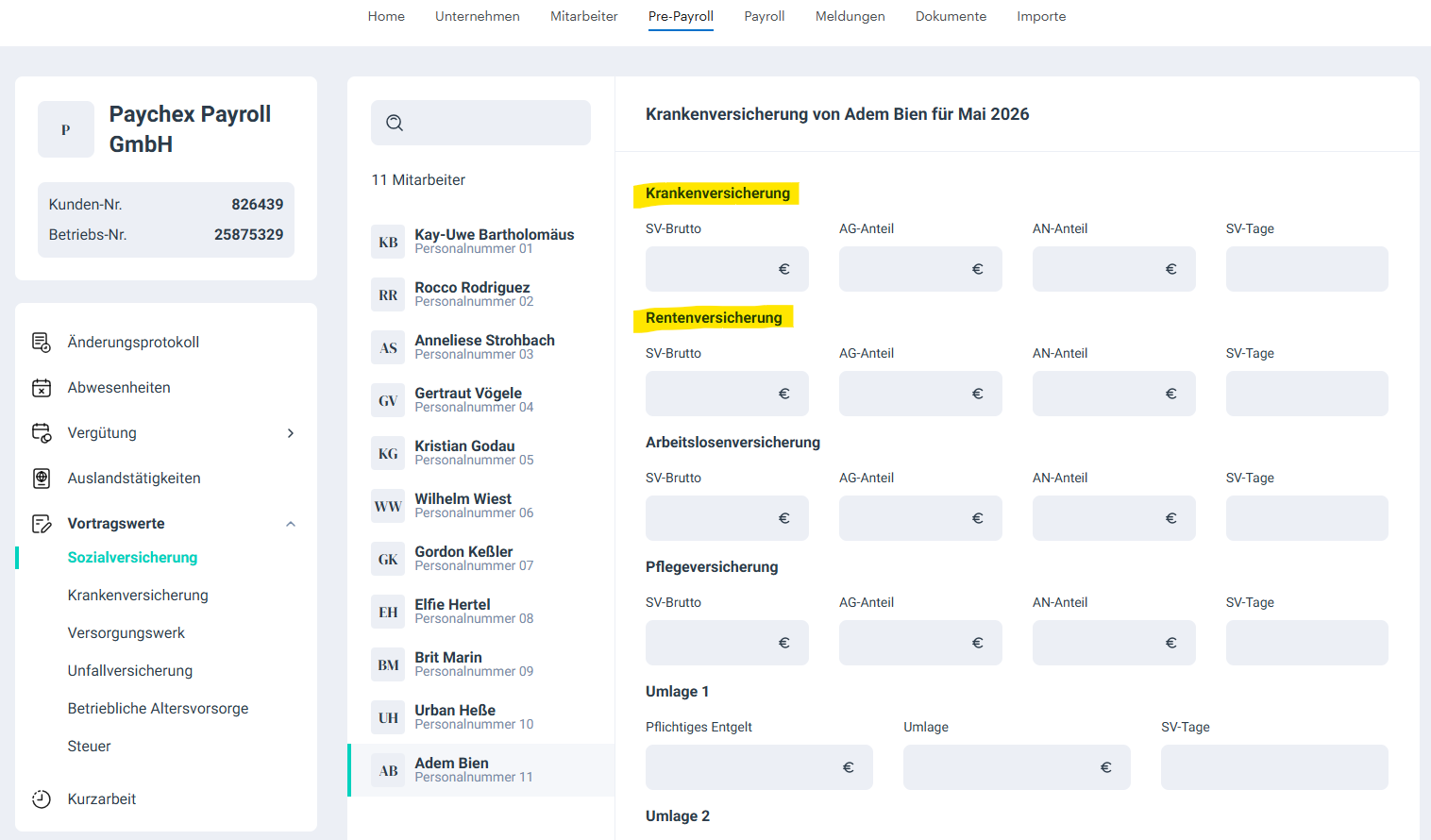This screenshot has height=840, width=1431.
Task: Click the AS avatar for Anneliese Strohbach
Action: pos(388,347)
